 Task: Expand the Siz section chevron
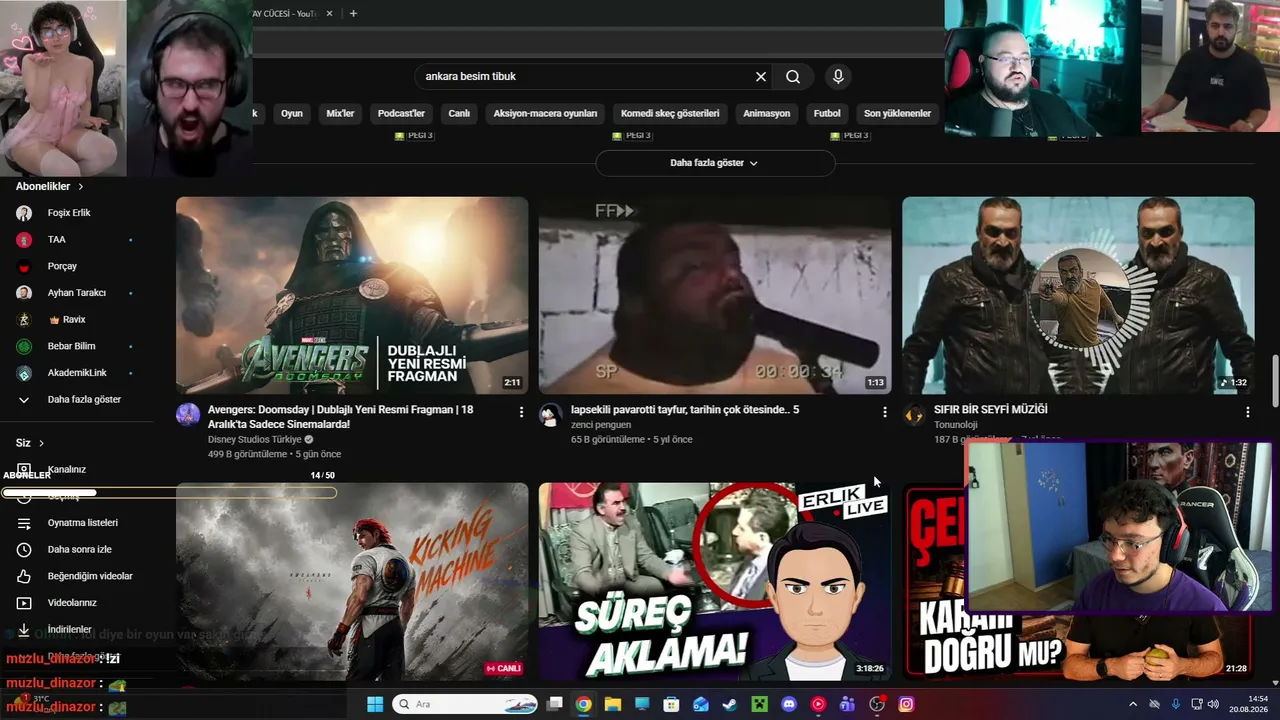(x=41, y=443)
